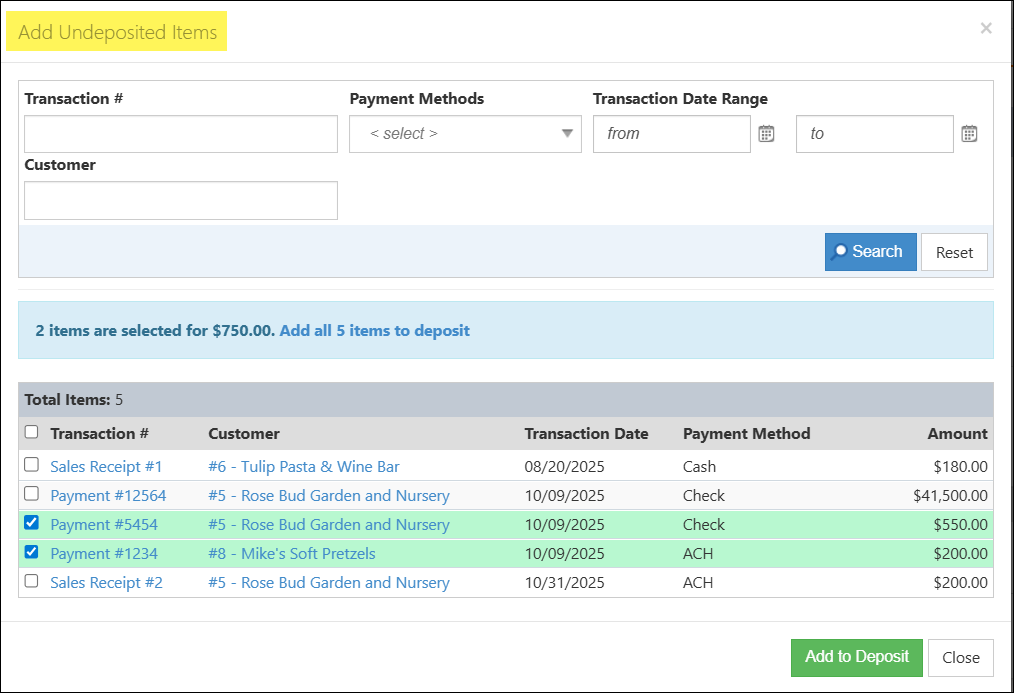The image size is (1014, 693).
Task: Uncheck Payment #1234
Action: tap(30, 552)
